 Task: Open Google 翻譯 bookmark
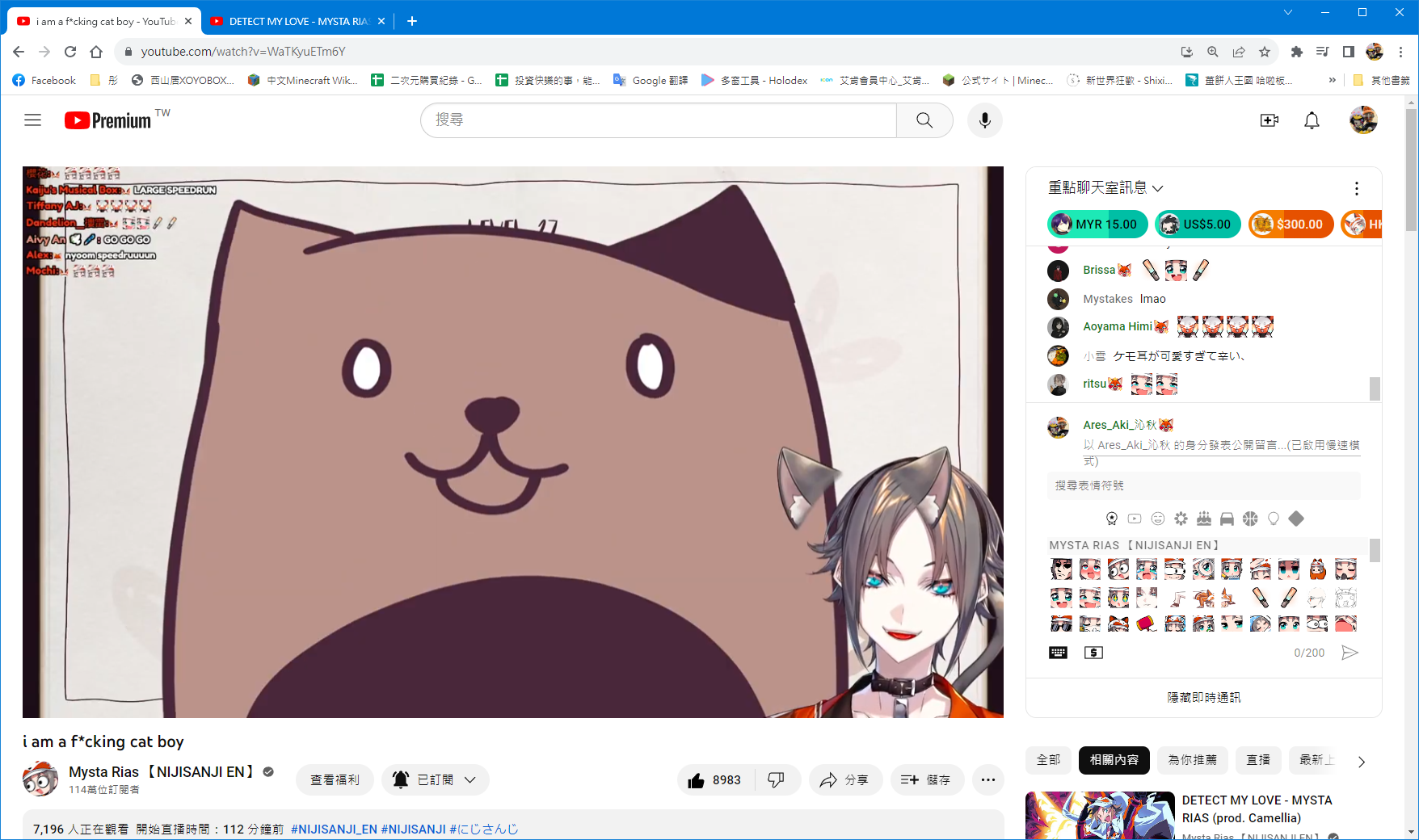tap(651, 80)
